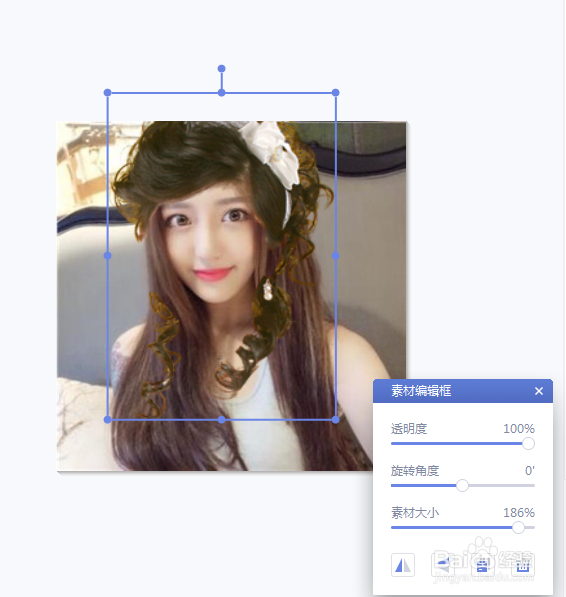This screenshot has height=597, width=566.
Task: Click the right-middle edge handle of selection
Action: [335, 256]
